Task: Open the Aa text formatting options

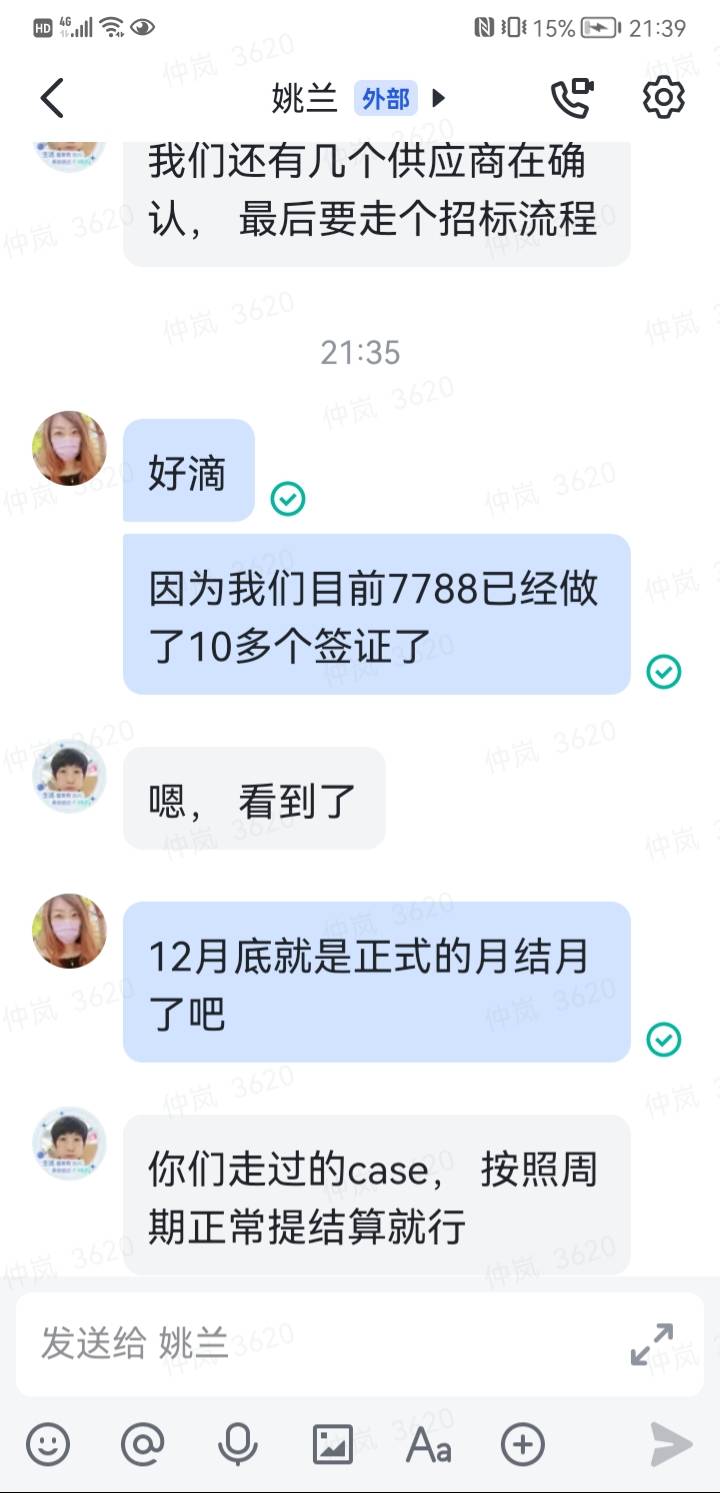Action: pyautogui.click(x=428, y=1445)
